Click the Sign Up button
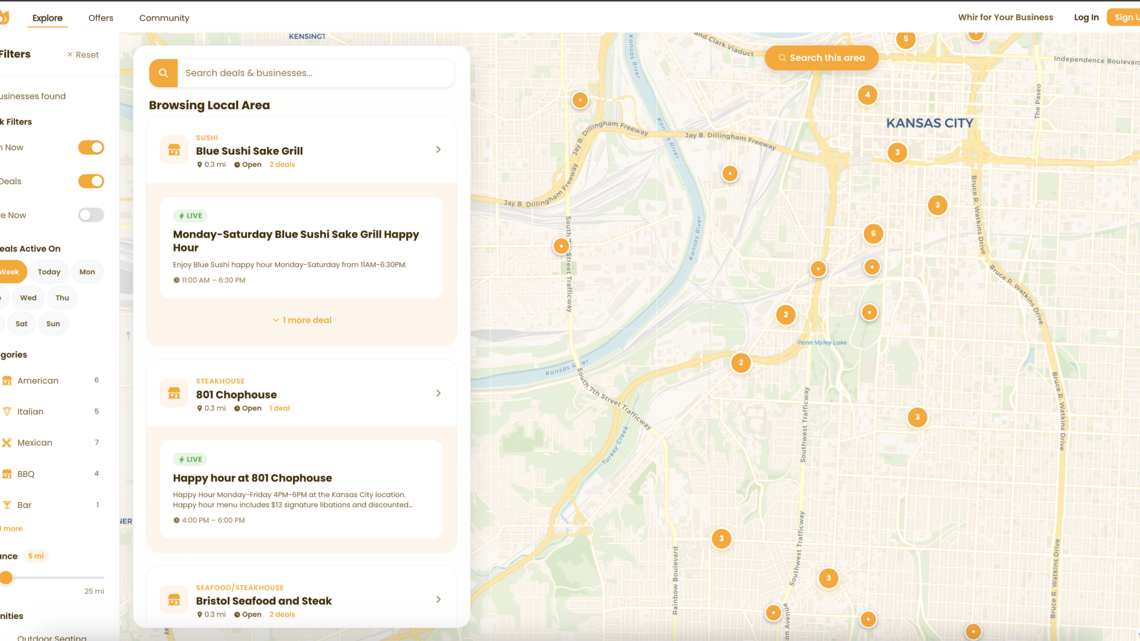The width and height of the screenshot is (1140, 641). 1124,17
